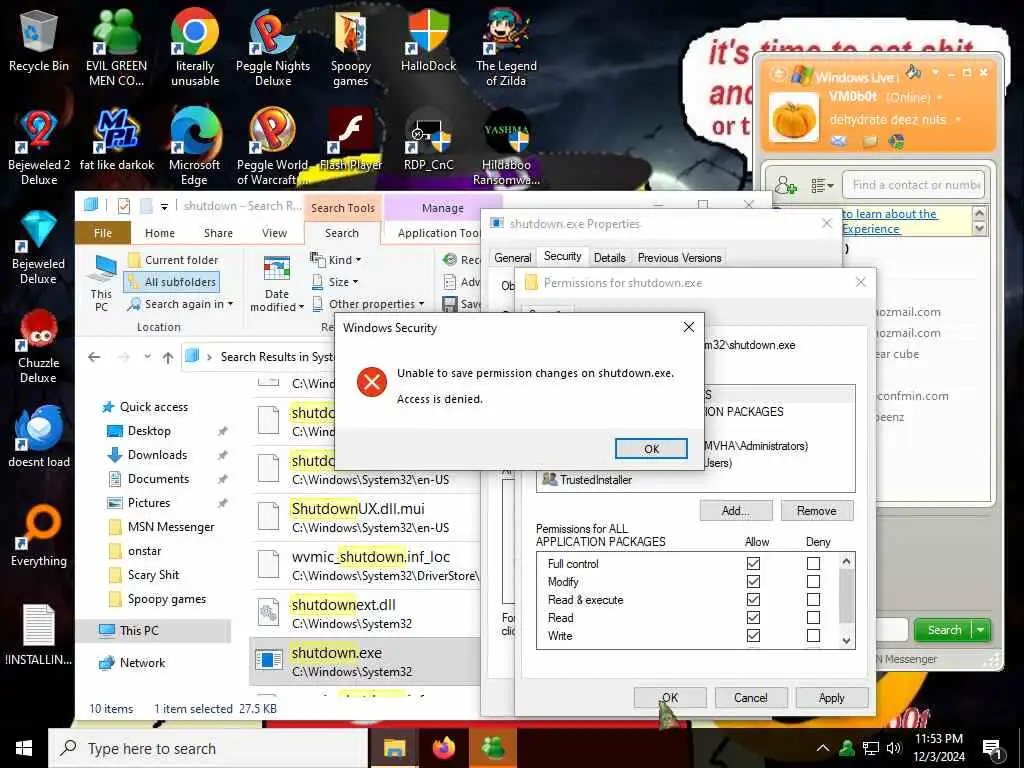Toggle Write Deny checkbox
This screenshot has width=1024, height=768.
coord(813,635)
